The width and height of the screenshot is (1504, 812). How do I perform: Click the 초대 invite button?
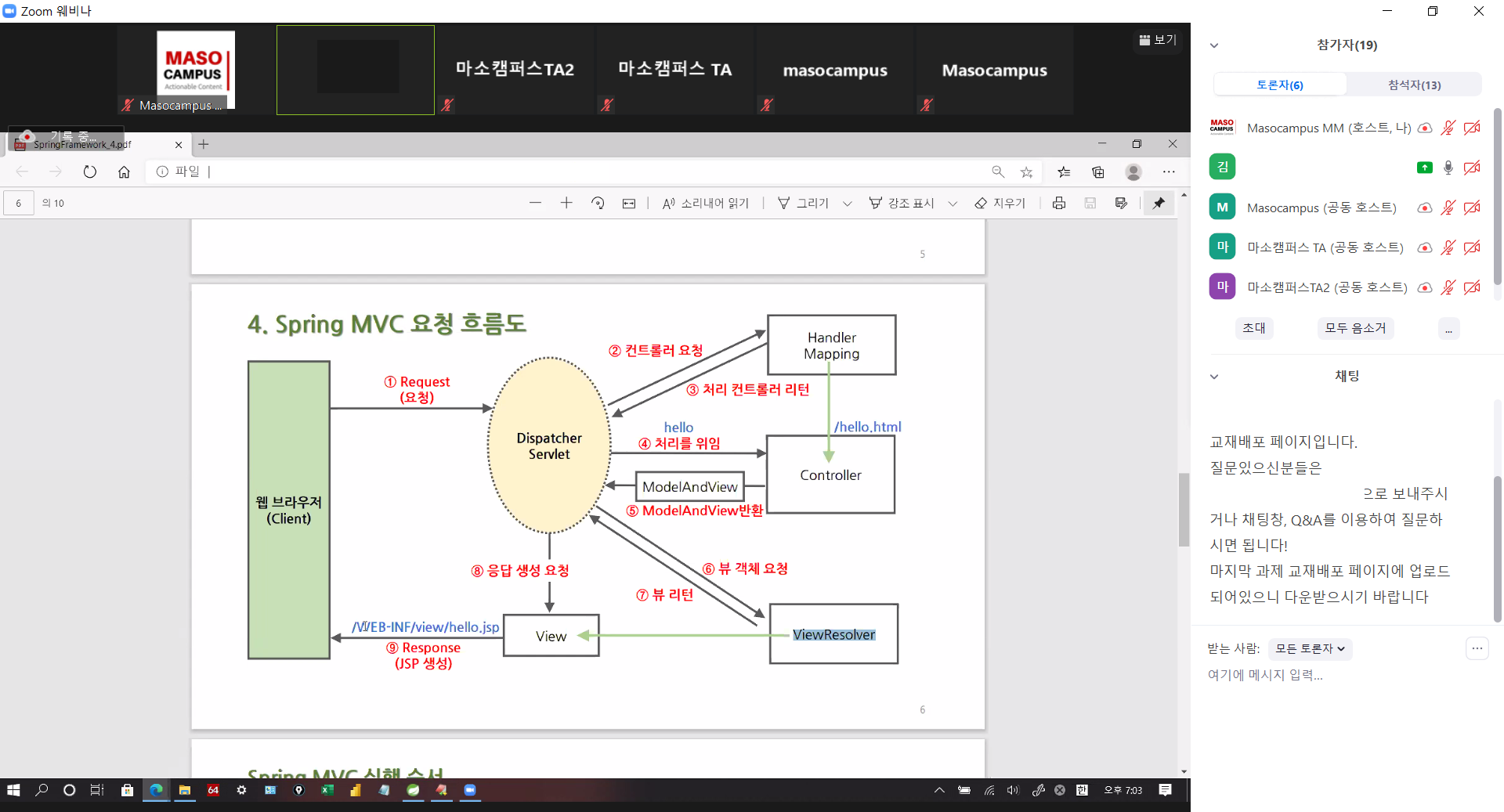coord(1253,328)
